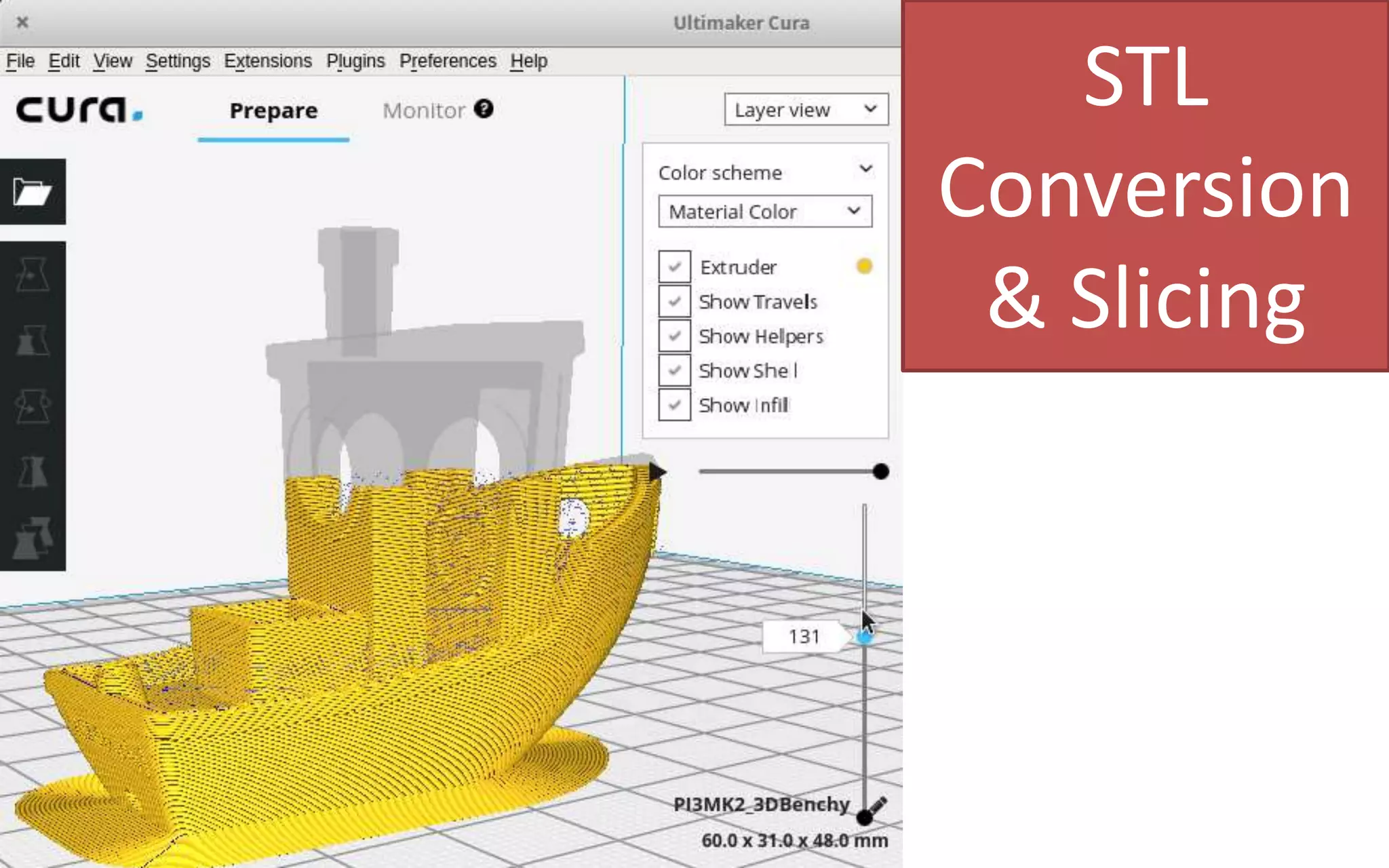Open the View menu
This screenshot has height=868, width=1389.
(113, 61)
